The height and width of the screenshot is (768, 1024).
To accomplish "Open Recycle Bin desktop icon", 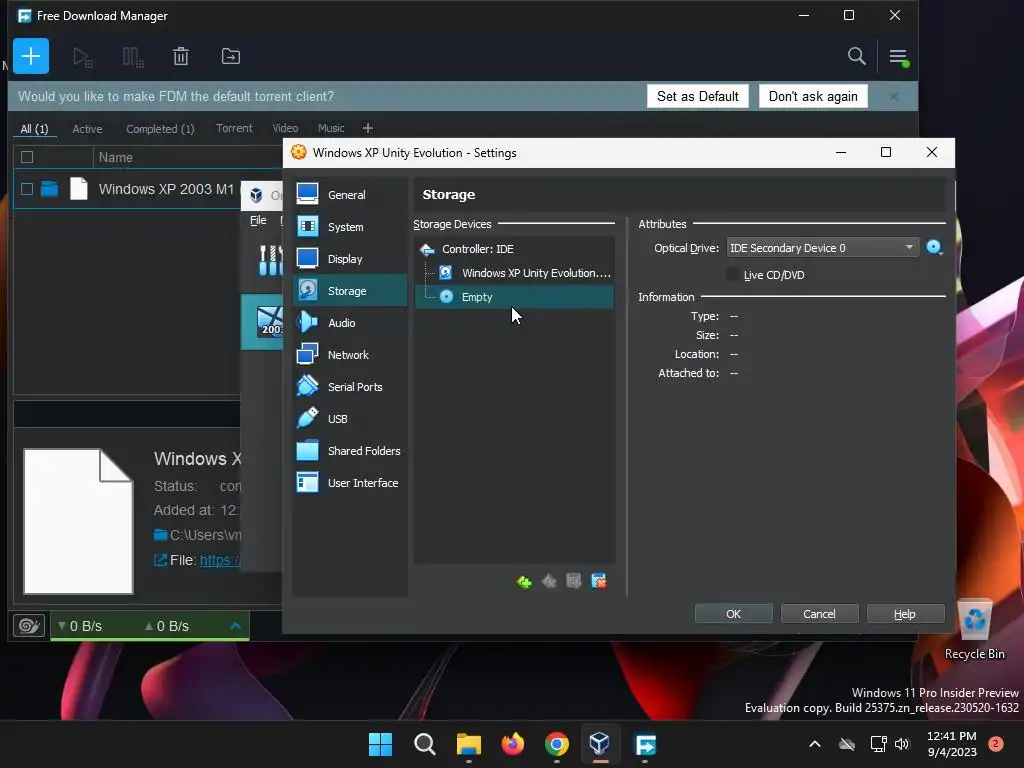I will click(x=974, y=630).
